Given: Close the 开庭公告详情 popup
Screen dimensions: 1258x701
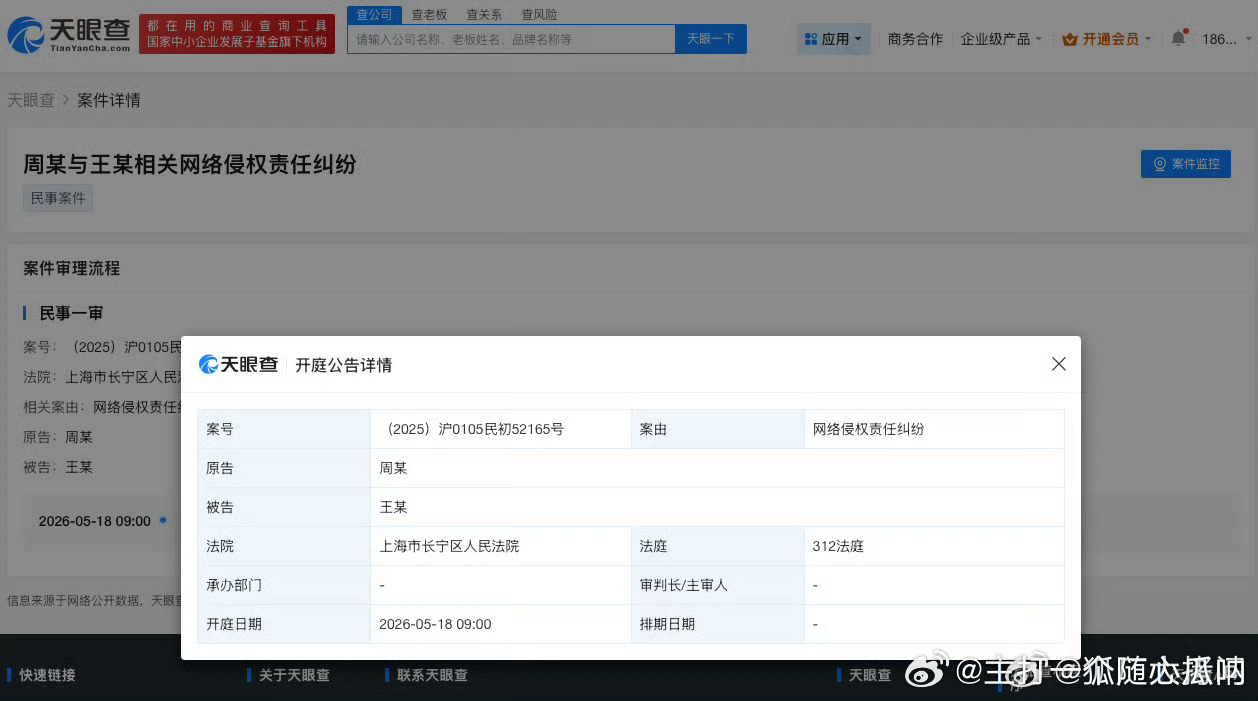Looking at the screenshot, I should (1058, 364).
